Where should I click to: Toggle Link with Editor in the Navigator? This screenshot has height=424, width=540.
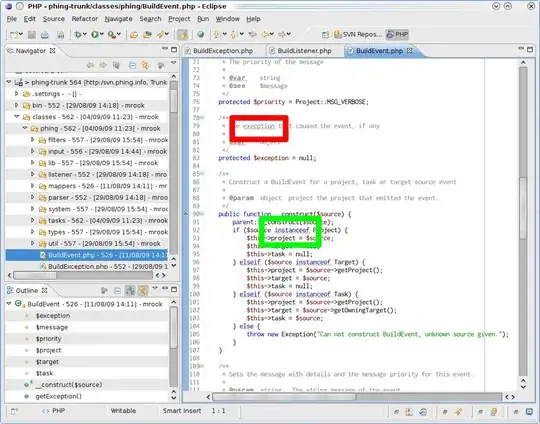(x=145, y=65)
